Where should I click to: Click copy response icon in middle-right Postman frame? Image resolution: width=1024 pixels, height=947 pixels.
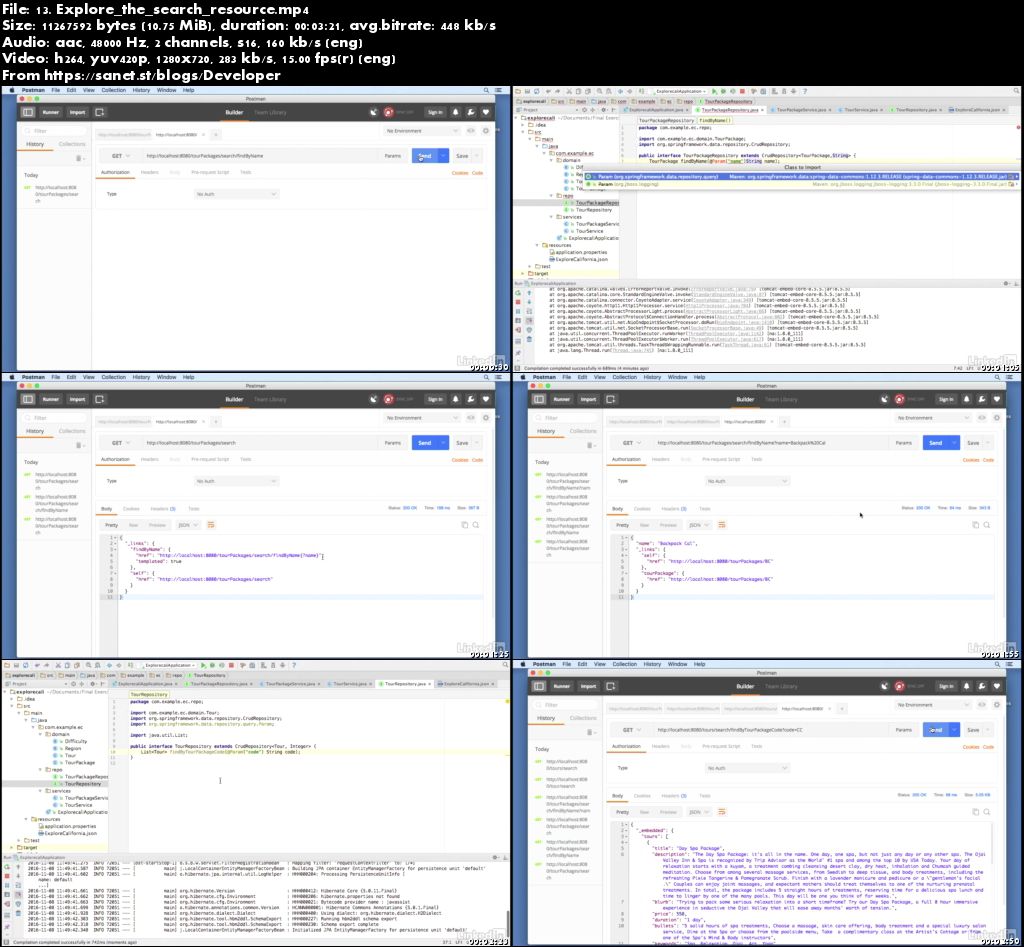click(x=976, y=525)
